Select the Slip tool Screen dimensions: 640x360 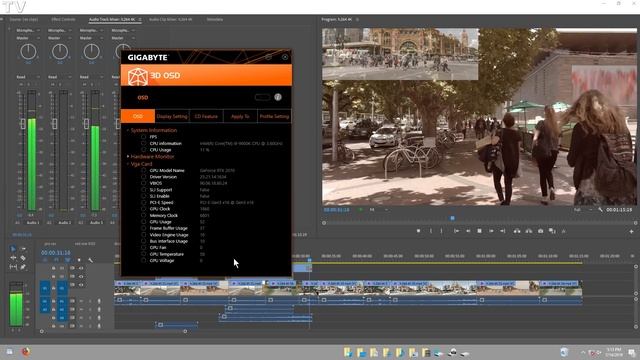click(x=13, y=267)
